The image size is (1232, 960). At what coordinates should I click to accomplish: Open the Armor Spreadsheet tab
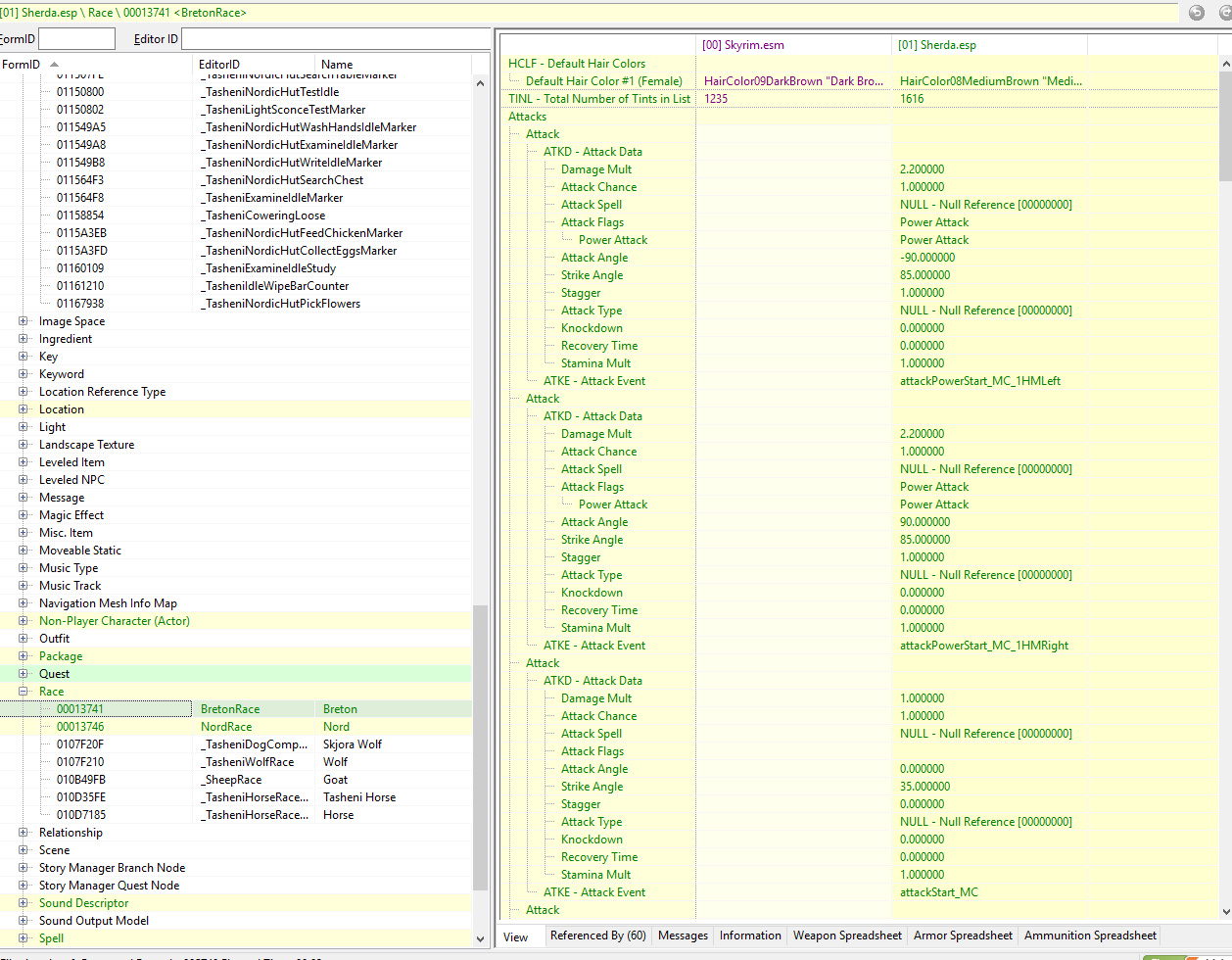click(x=963, y=936)
